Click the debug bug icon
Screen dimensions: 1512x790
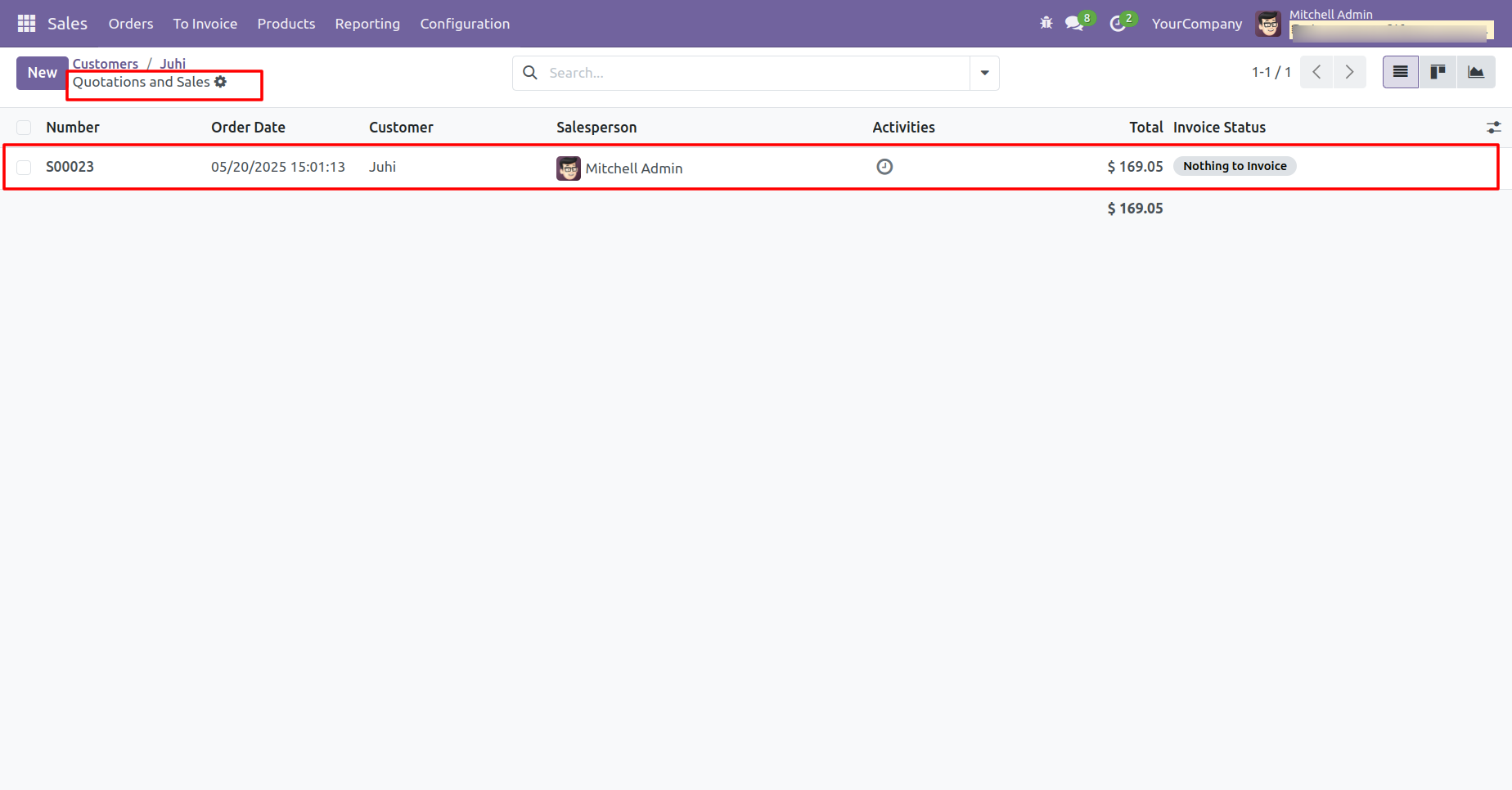pos(1046,23)
